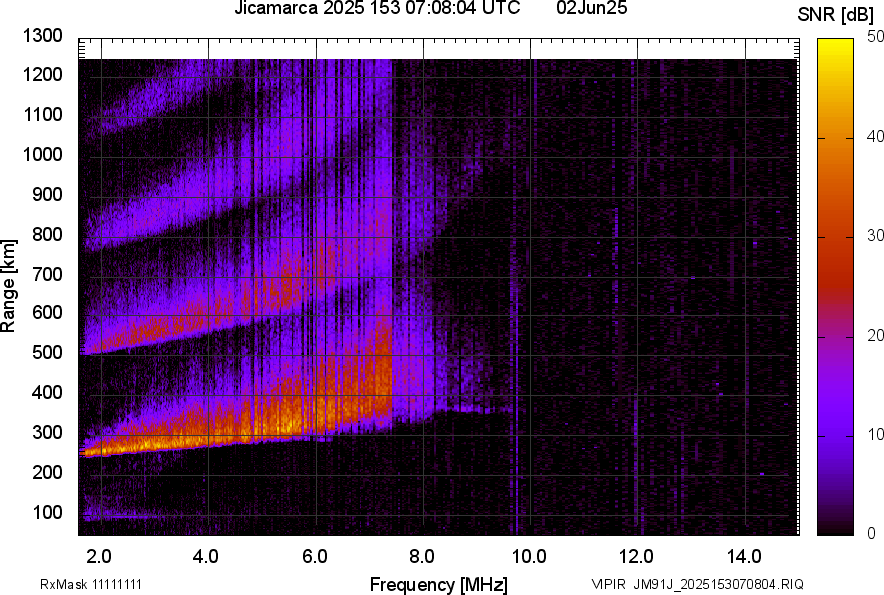Click the range tick label '400'
This screenshot has height=595, width=884.
coord(47,393)
